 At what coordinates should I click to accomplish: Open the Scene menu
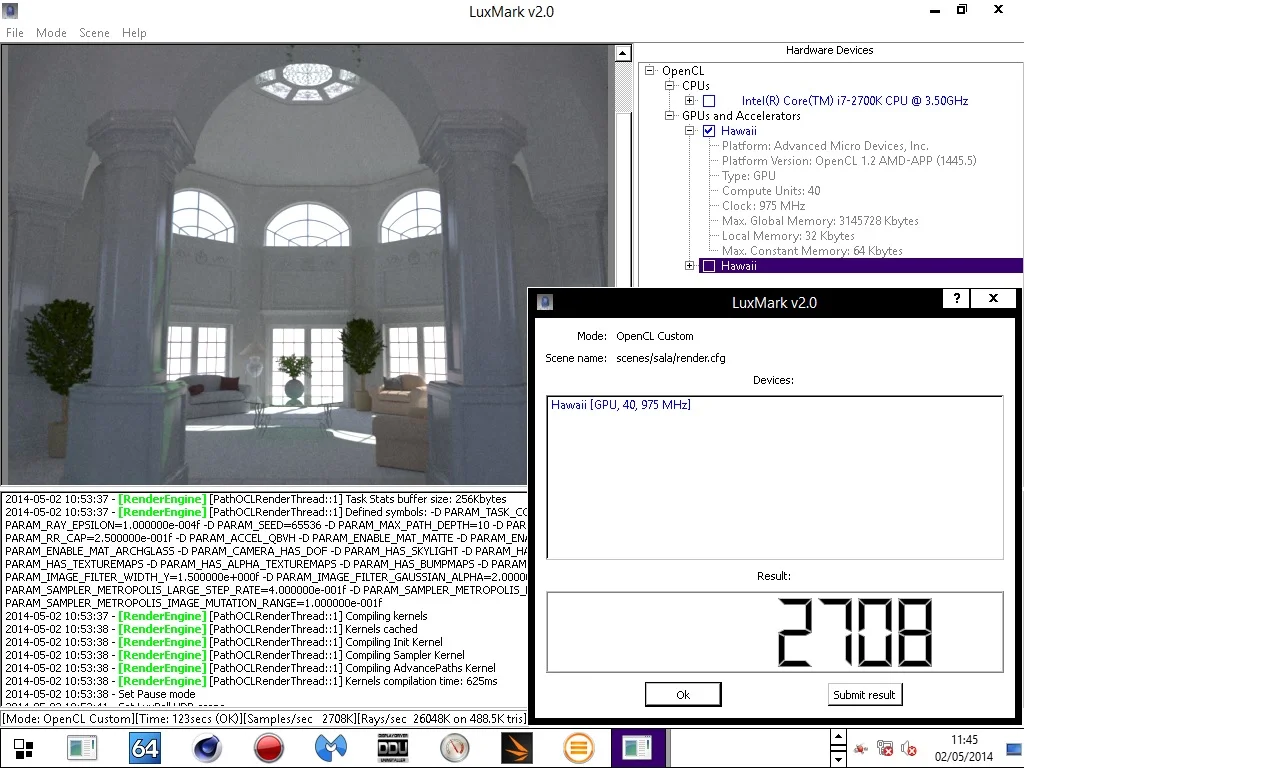click(x=94, y=33)
